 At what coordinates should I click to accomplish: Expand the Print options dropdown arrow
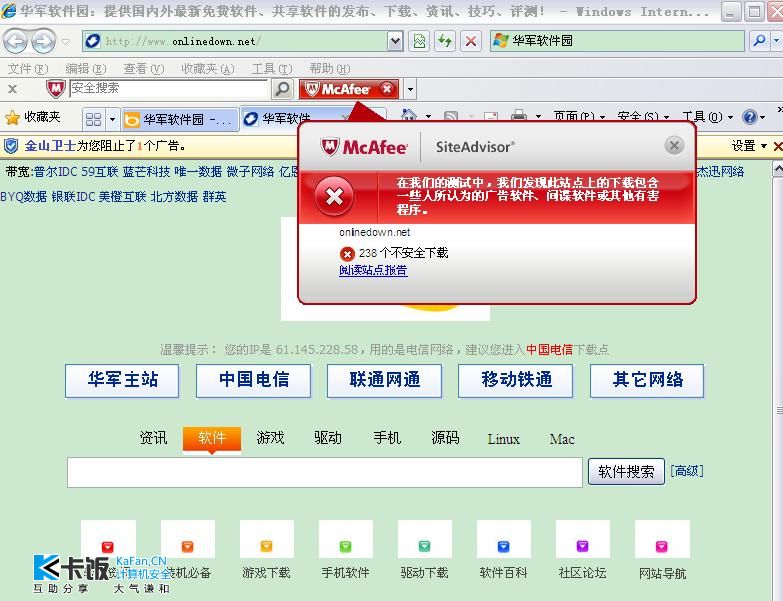click(538, 117)
